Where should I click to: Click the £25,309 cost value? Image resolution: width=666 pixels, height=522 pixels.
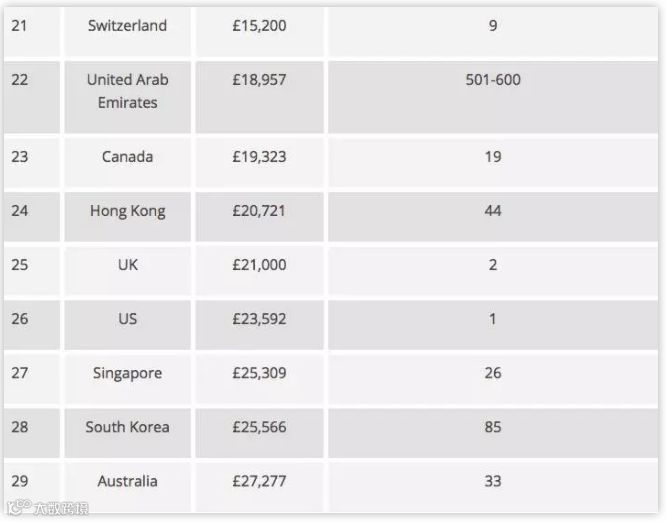259,373
